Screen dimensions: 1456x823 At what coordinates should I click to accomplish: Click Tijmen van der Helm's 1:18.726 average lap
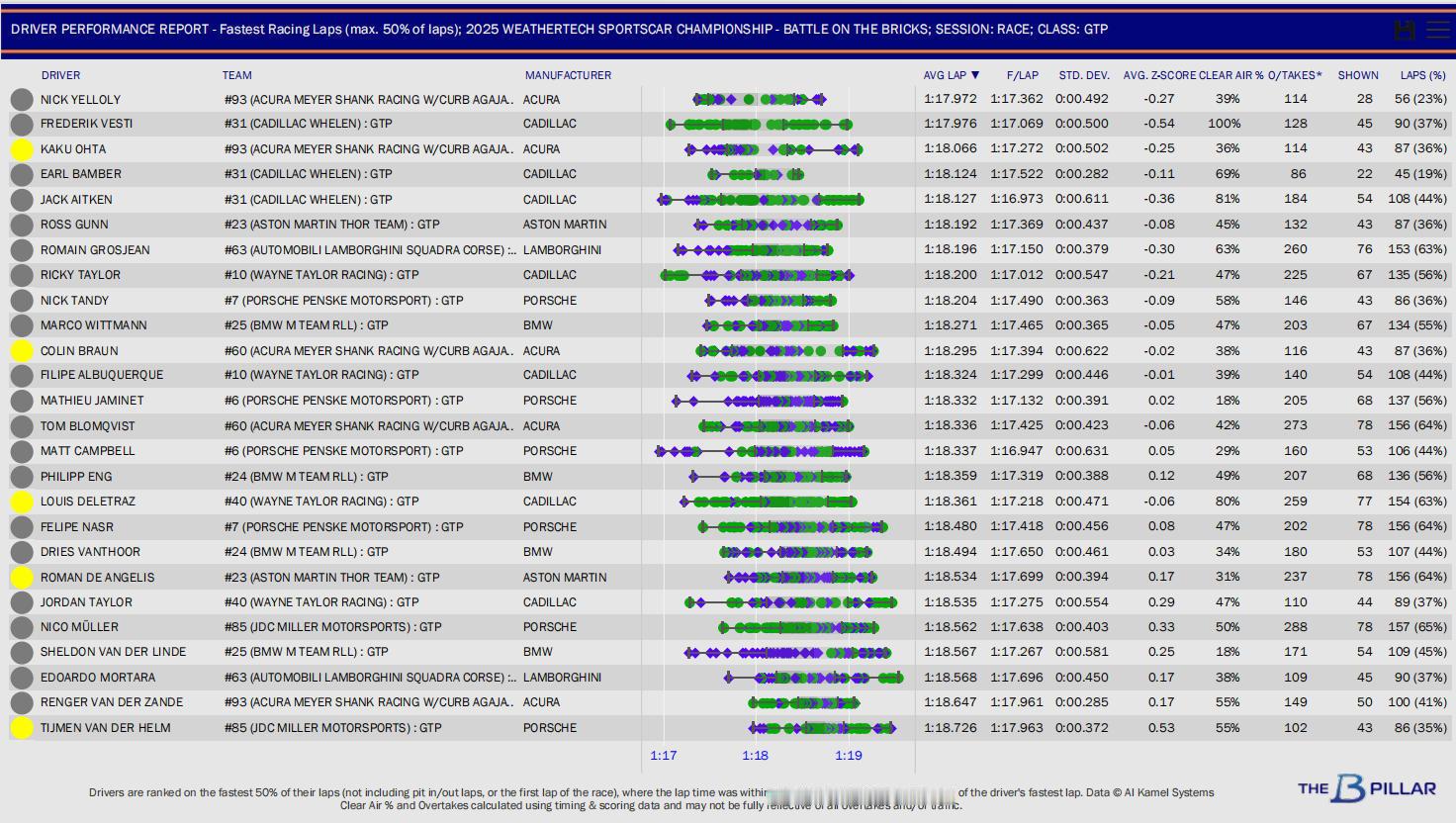point(951,728)
